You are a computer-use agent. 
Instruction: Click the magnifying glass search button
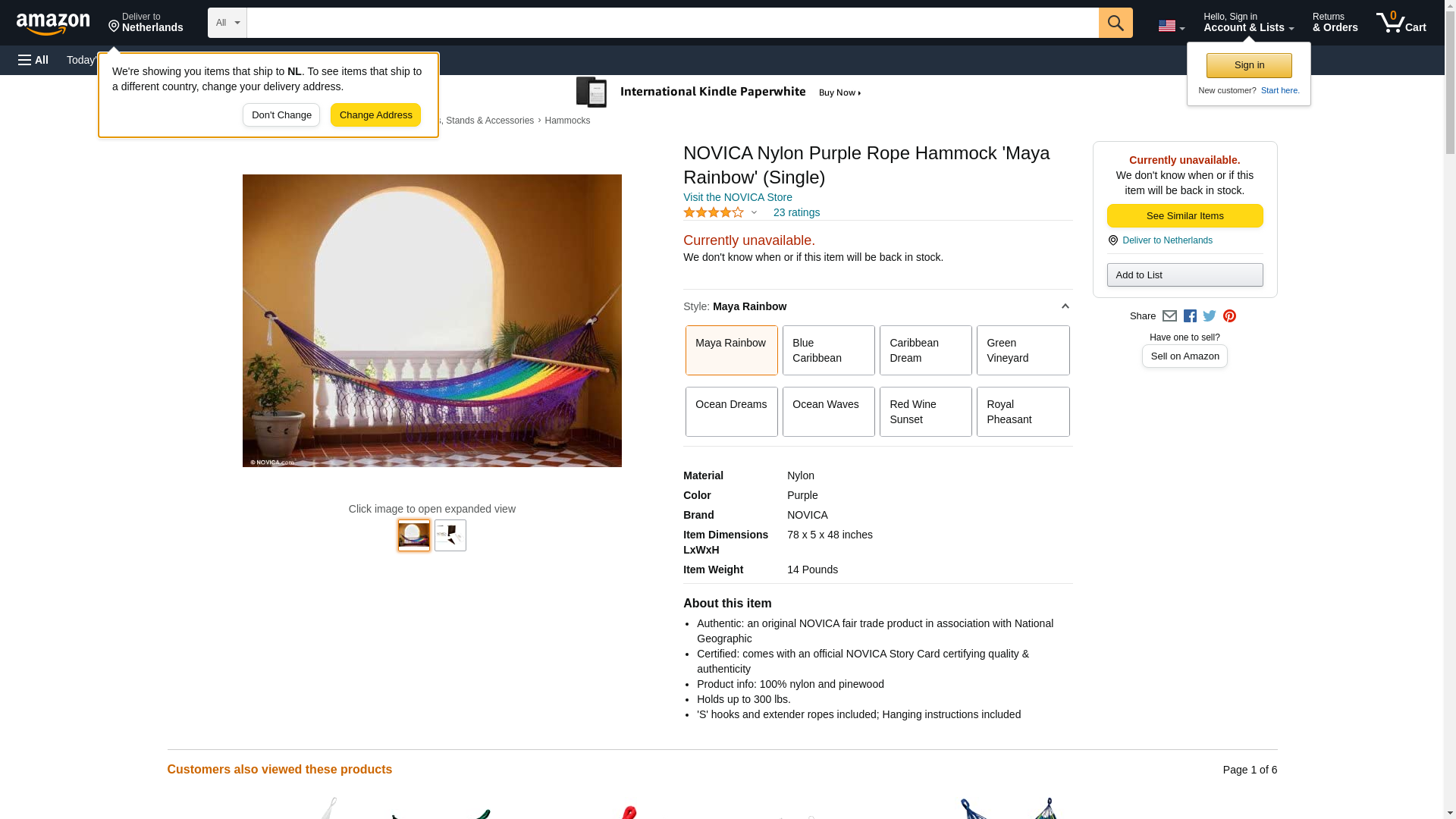1115,23
